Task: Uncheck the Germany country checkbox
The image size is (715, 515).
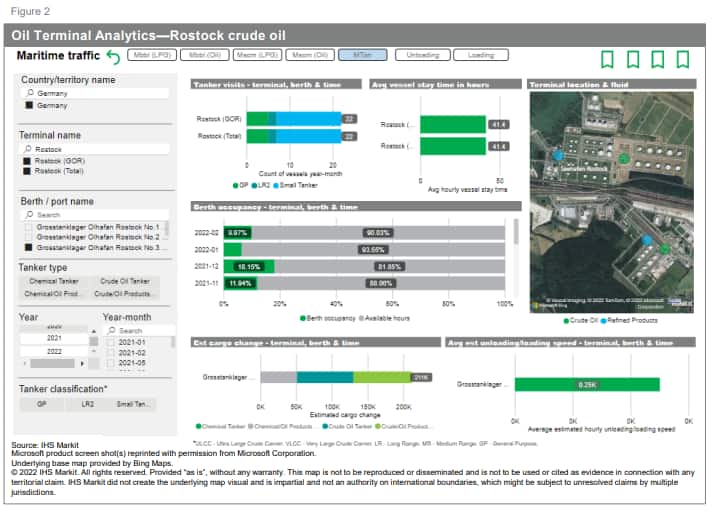Action: click(29, 105)
